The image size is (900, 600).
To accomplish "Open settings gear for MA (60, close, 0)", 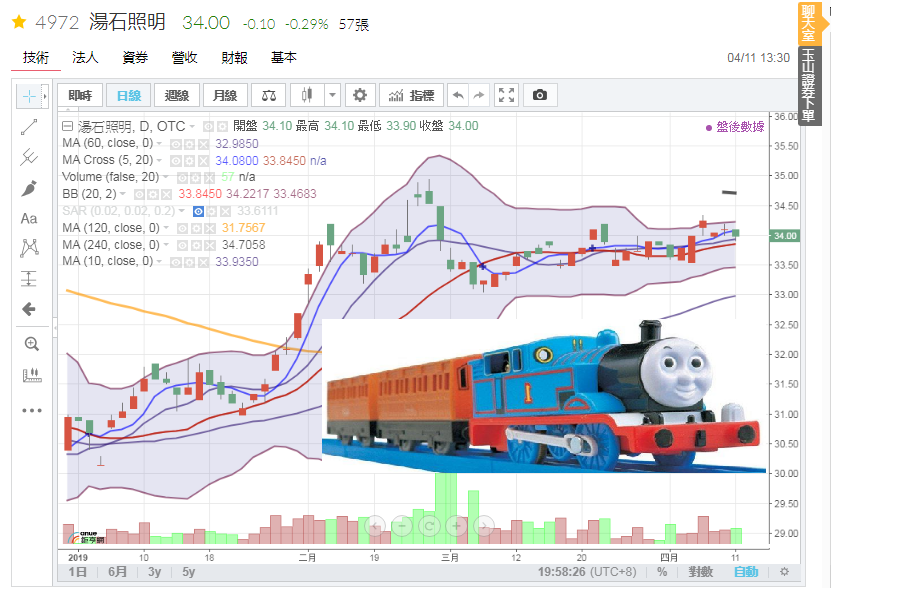I will click(x=189, y=144).
